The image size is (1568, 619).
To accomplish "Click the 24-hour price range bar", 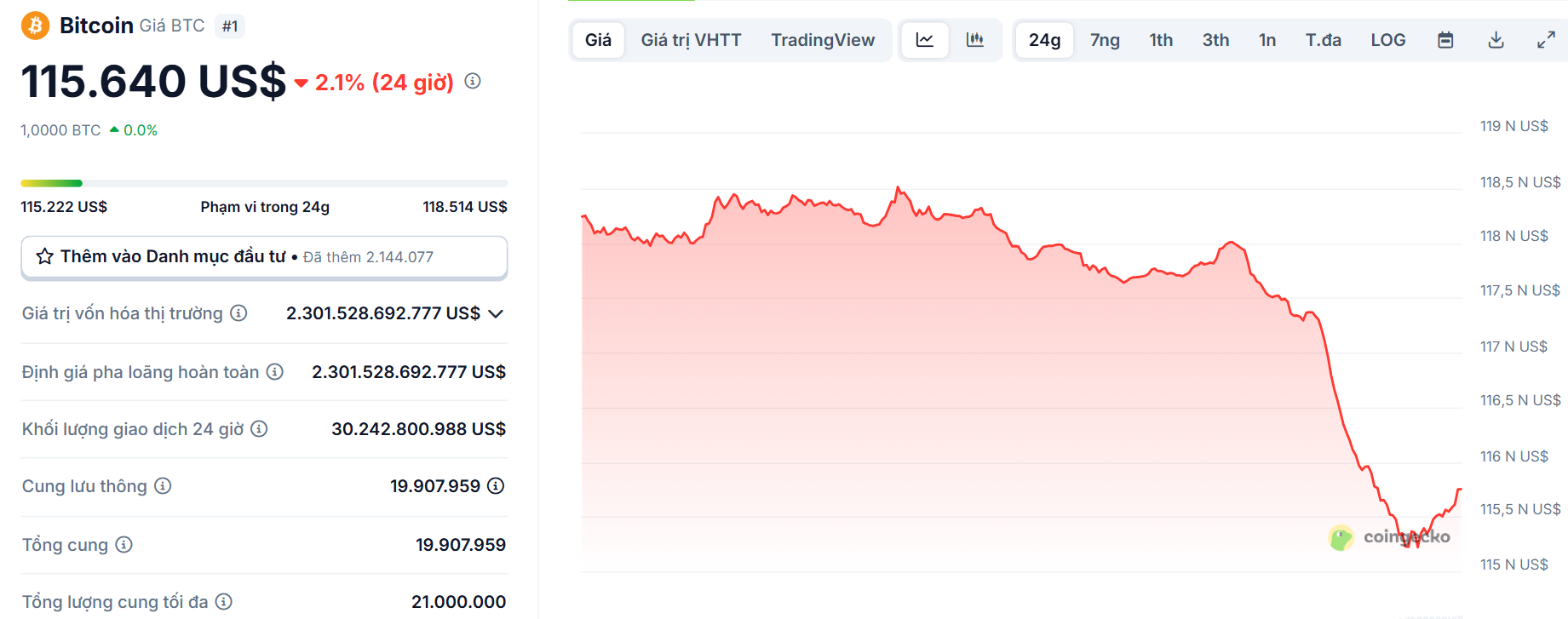I will tap(264, 182).
